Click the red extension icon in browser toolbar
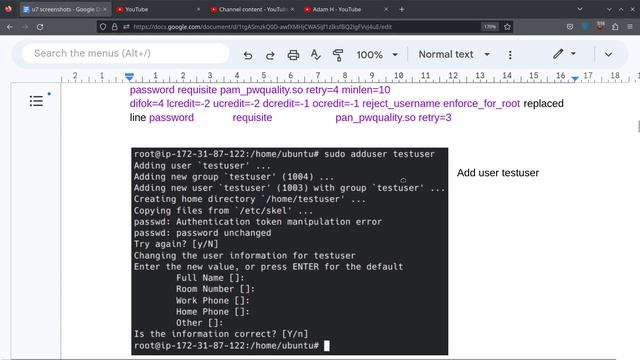640x360 pixels. [x=600, y=27]
